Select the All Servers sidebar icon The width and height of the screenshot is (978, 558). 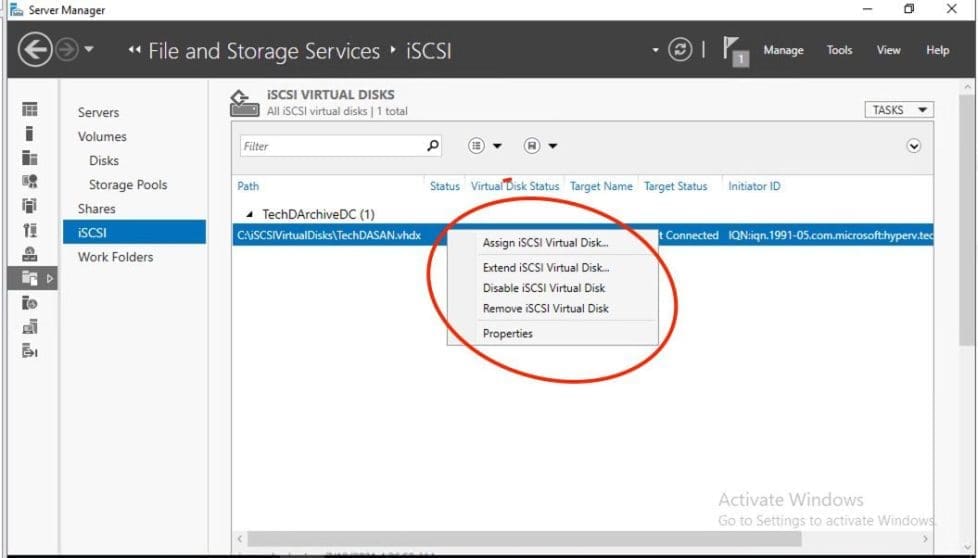point(30,157)
